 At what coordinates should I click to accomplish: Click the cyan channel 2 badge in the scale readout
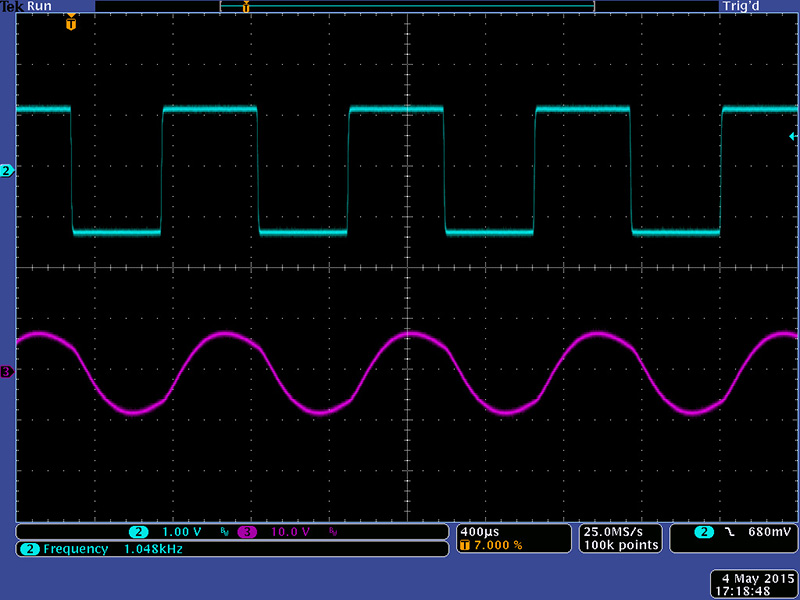click(138, 531)
